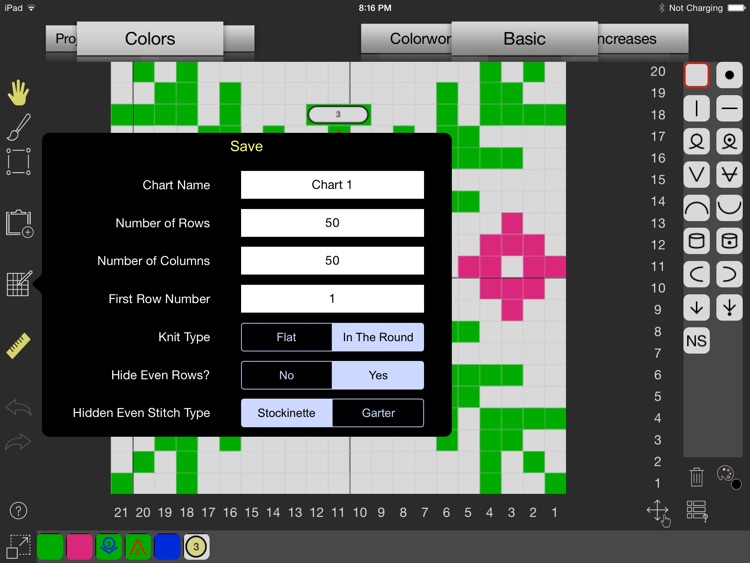The height and width of the screenshot is (563, 750).
Task: Set Knit Type to In The Round
Action: point(378,337)
